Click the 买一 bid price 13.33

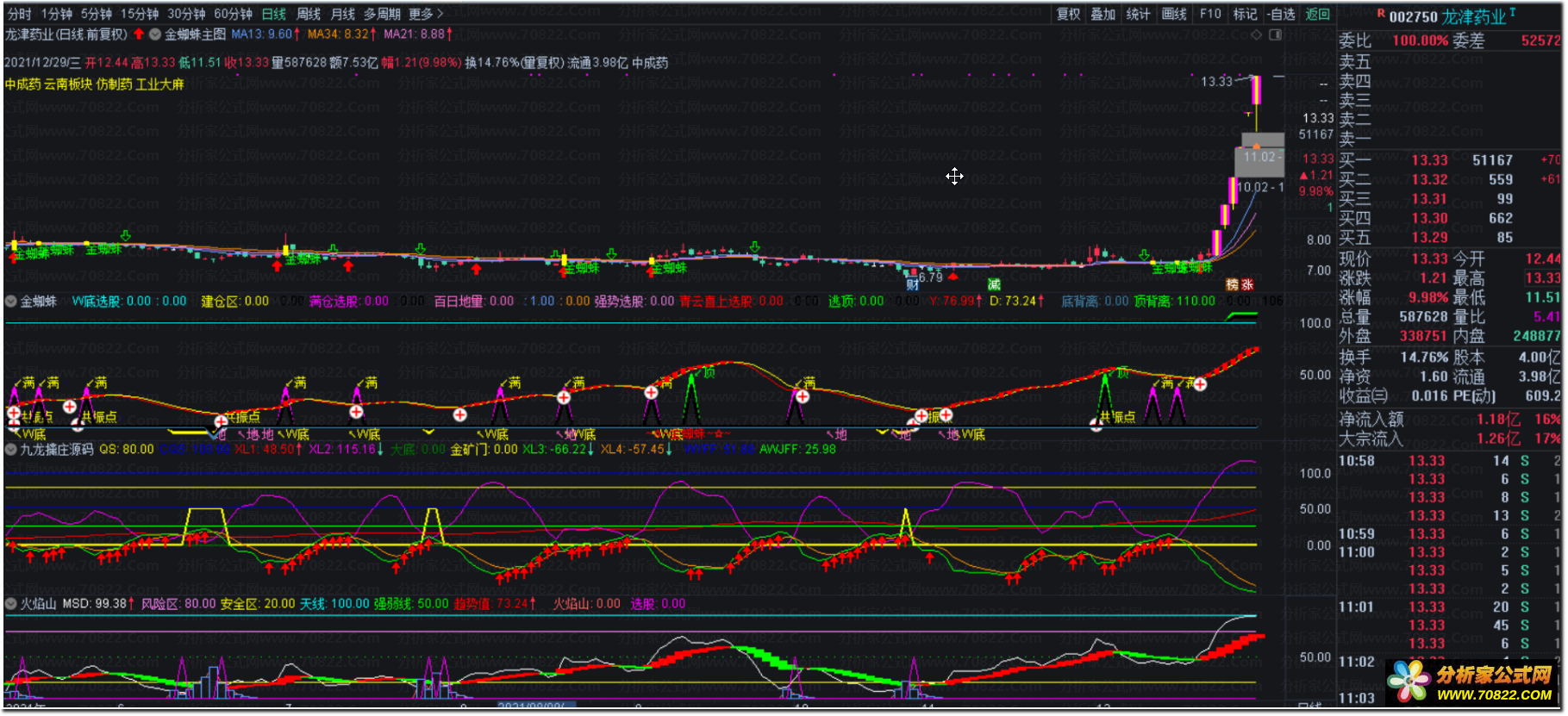click(x=1429, y=160)
